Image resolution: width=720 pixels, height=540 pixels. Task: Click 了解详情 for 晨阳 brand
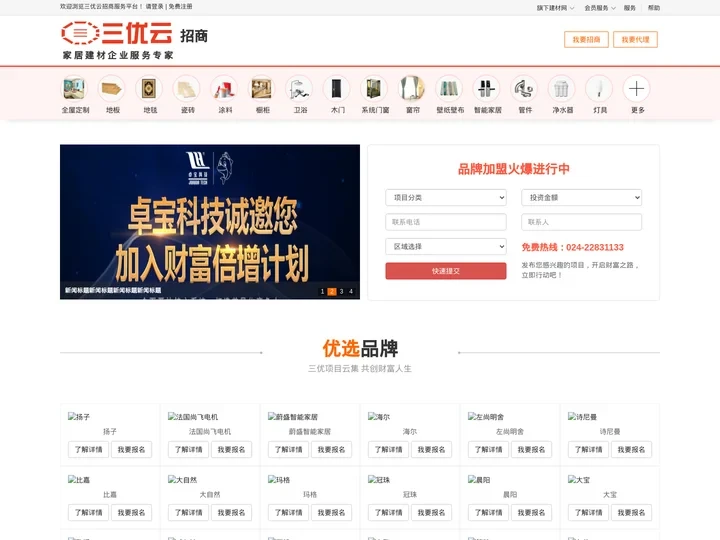(x=489, y=512)
